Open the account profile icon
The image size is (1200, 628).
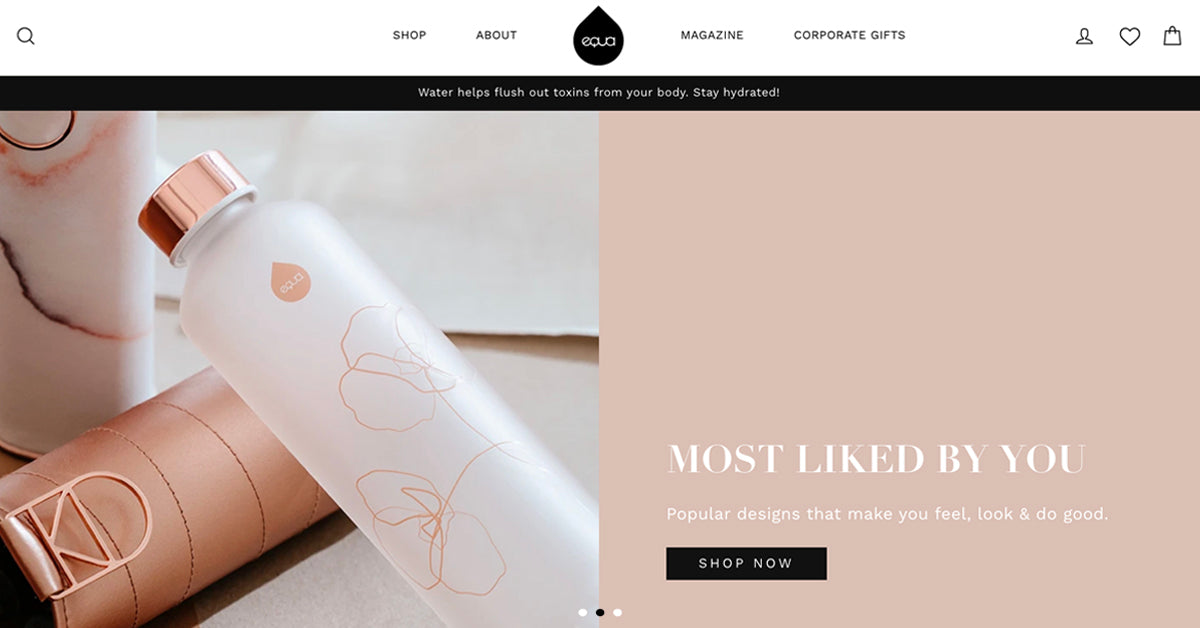tap(1084, 36)
